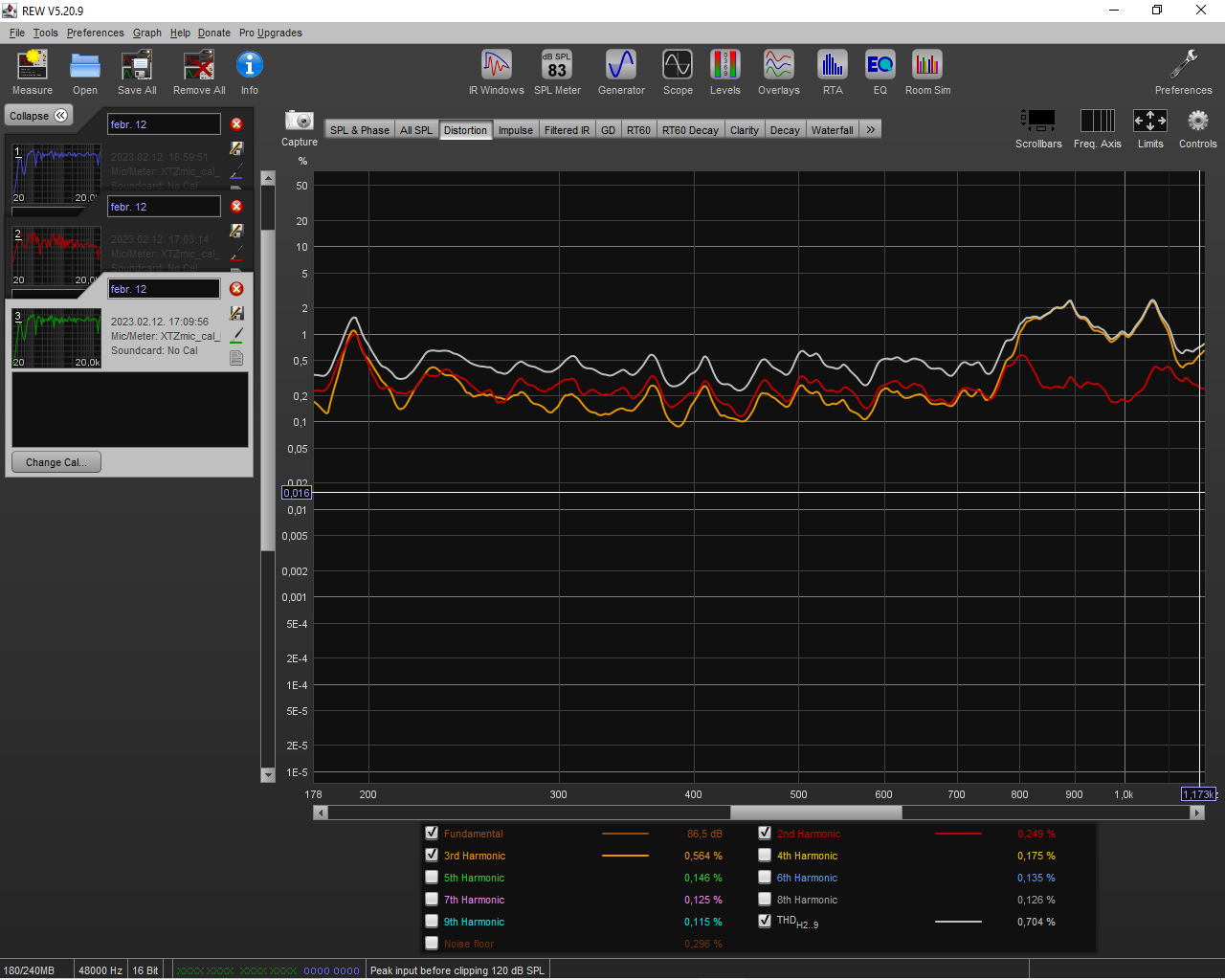Open the Pro Upgrades menu
This screenshot has height=980, width=1225.
coord(271,33)
